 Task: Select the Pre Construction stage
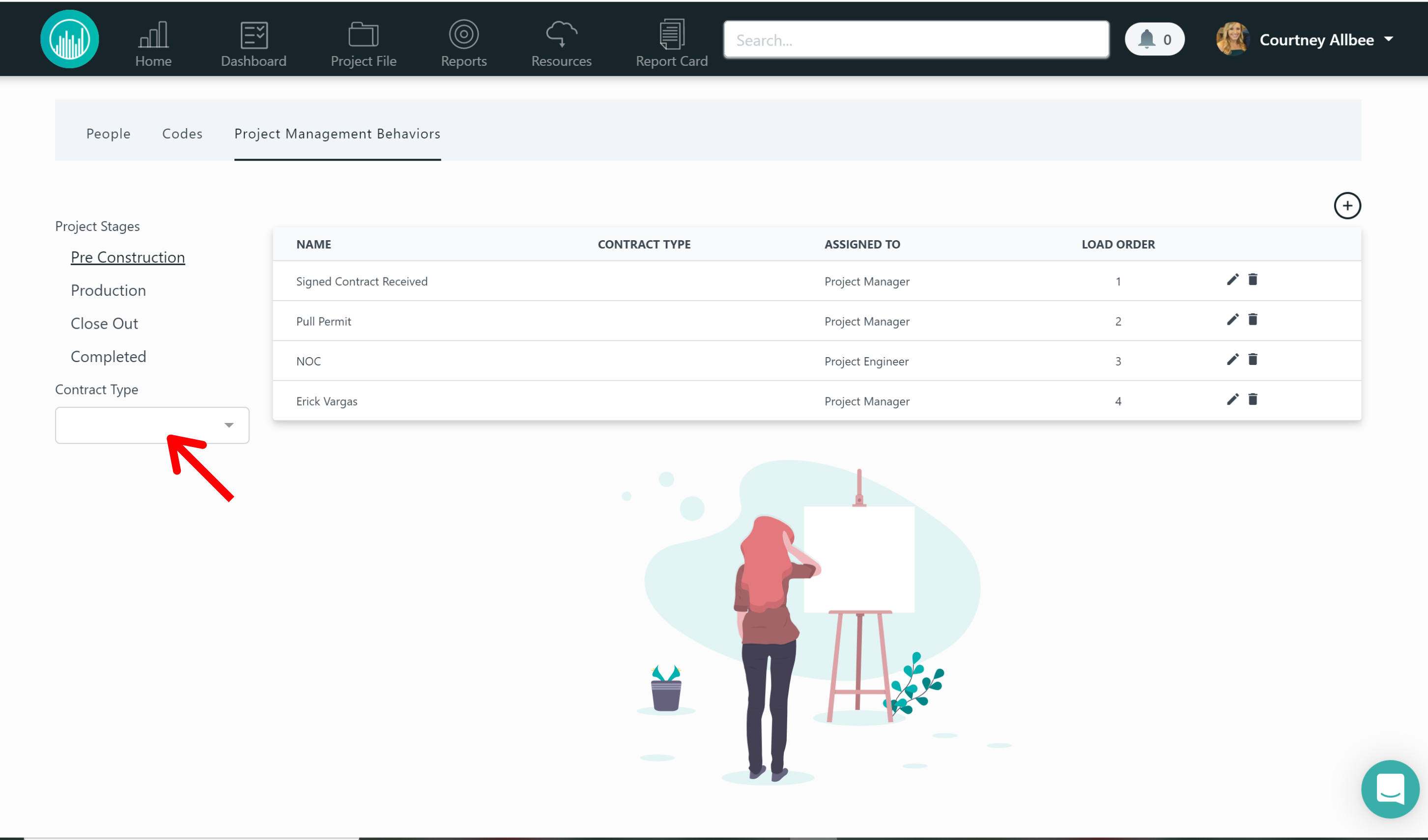127,257
